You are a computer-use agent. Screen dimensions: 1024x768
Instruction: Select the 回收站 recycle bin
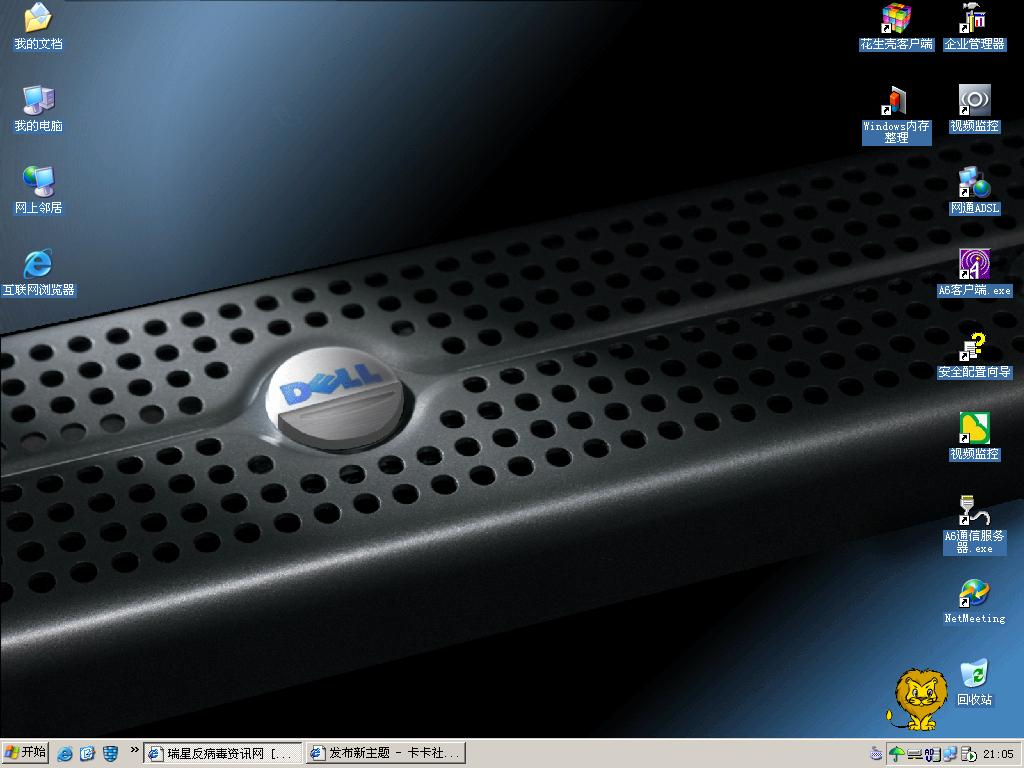974,682
